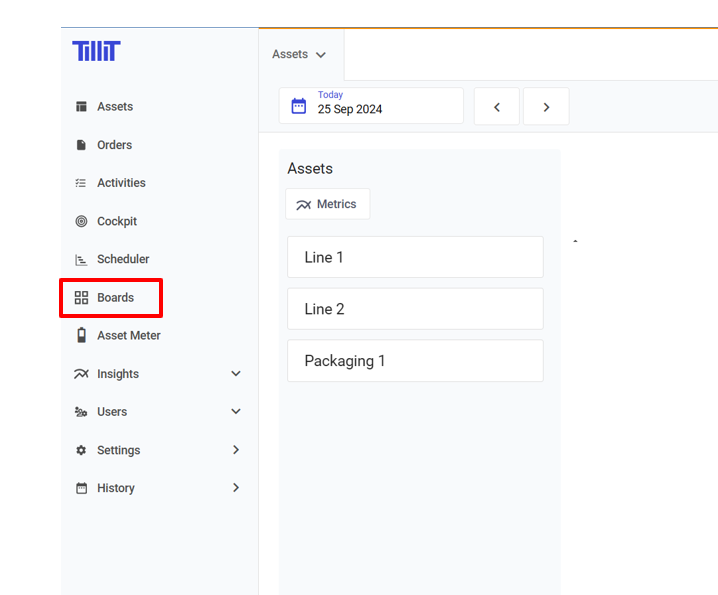Click the TilliT logo
The height and width of the screenshot is (595, 718).
tap(96, 51)
